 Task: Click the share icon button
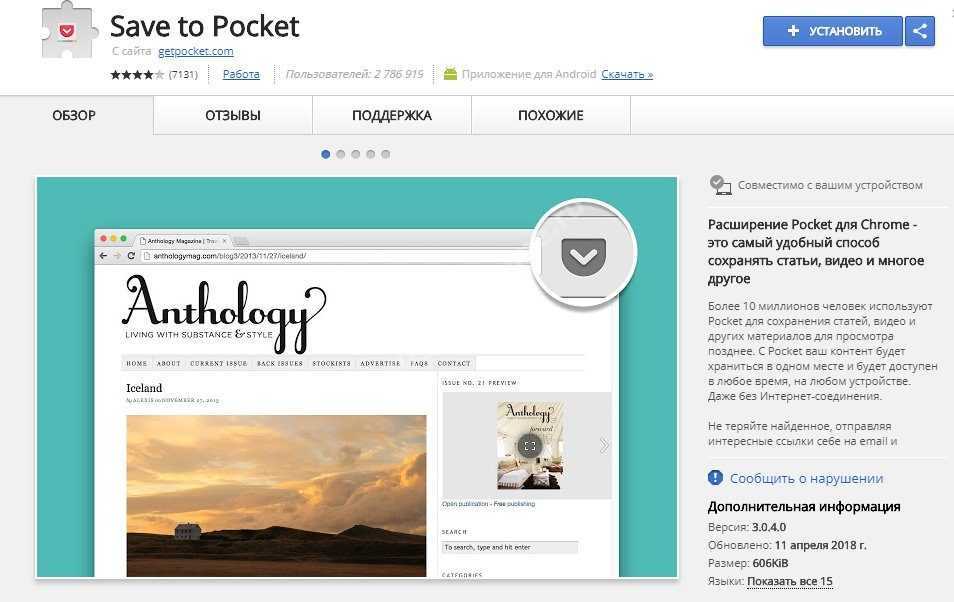pos(919,31)
